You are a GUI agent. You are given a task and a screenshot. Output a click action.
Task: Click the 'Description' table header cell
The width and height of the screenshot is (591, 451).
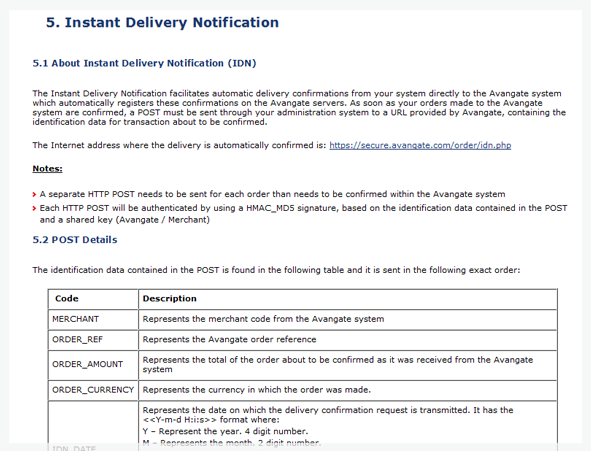(348, 299)
